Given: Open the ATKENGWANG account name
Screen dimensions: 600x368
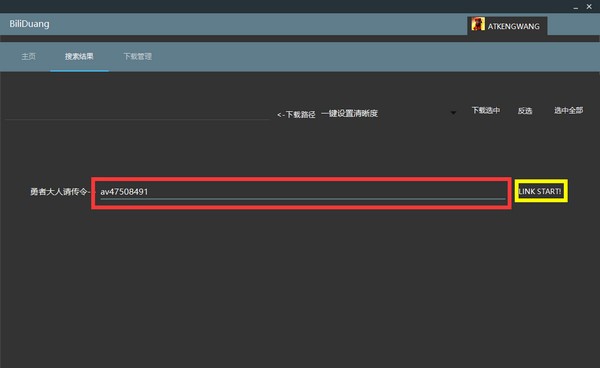Looking at the screenshot, I should (514, 26).
